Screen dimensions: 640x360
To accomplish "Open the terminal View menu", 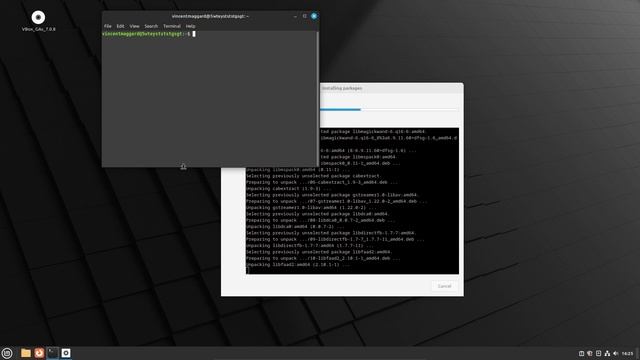I will pos(134,26).
